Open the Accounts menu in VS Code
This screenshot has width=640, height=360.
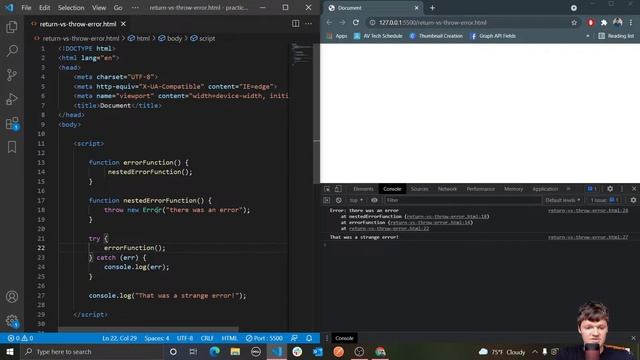12,297
